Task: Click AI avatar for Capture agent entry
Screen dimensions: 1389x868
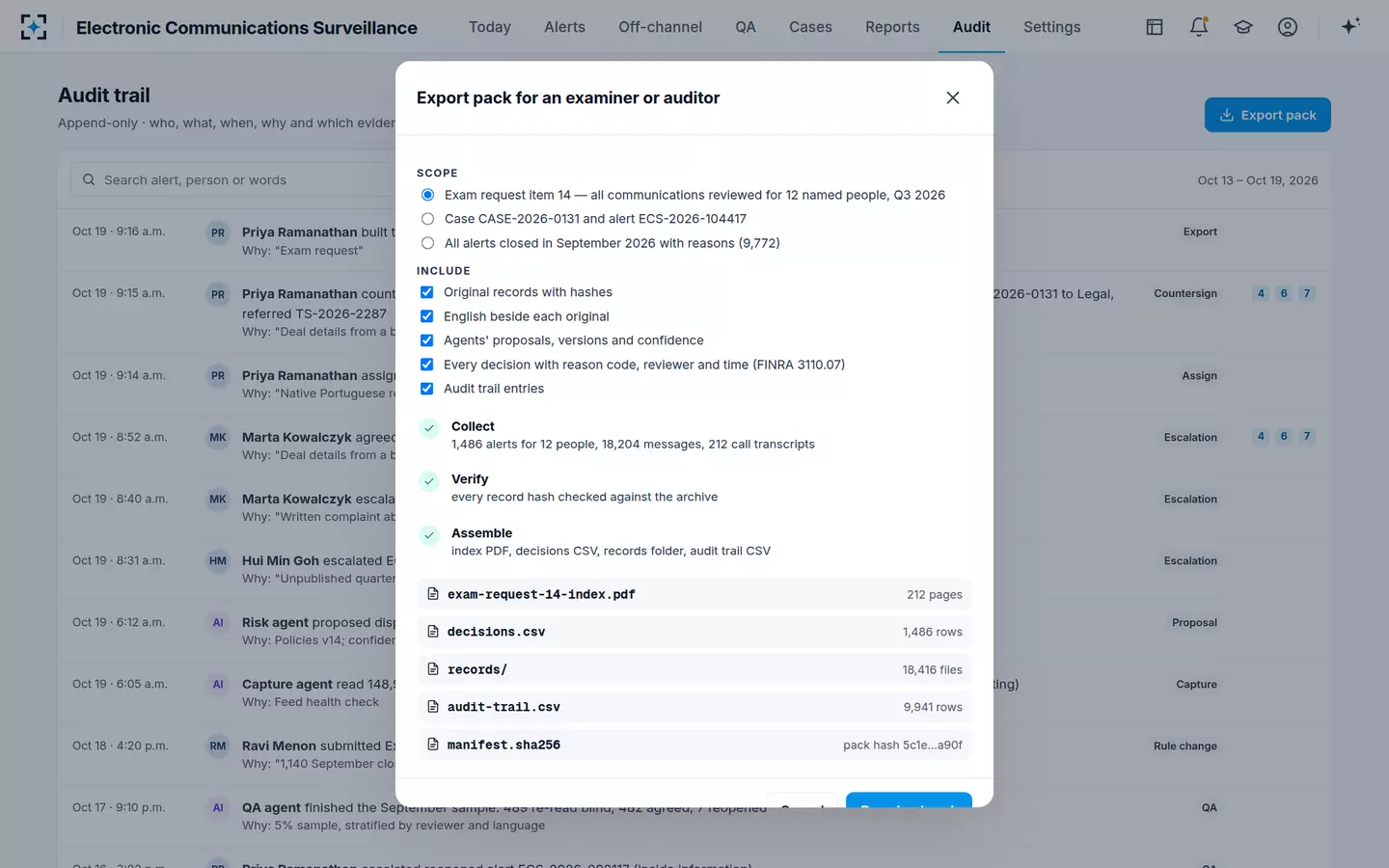Action: [218, 685]
